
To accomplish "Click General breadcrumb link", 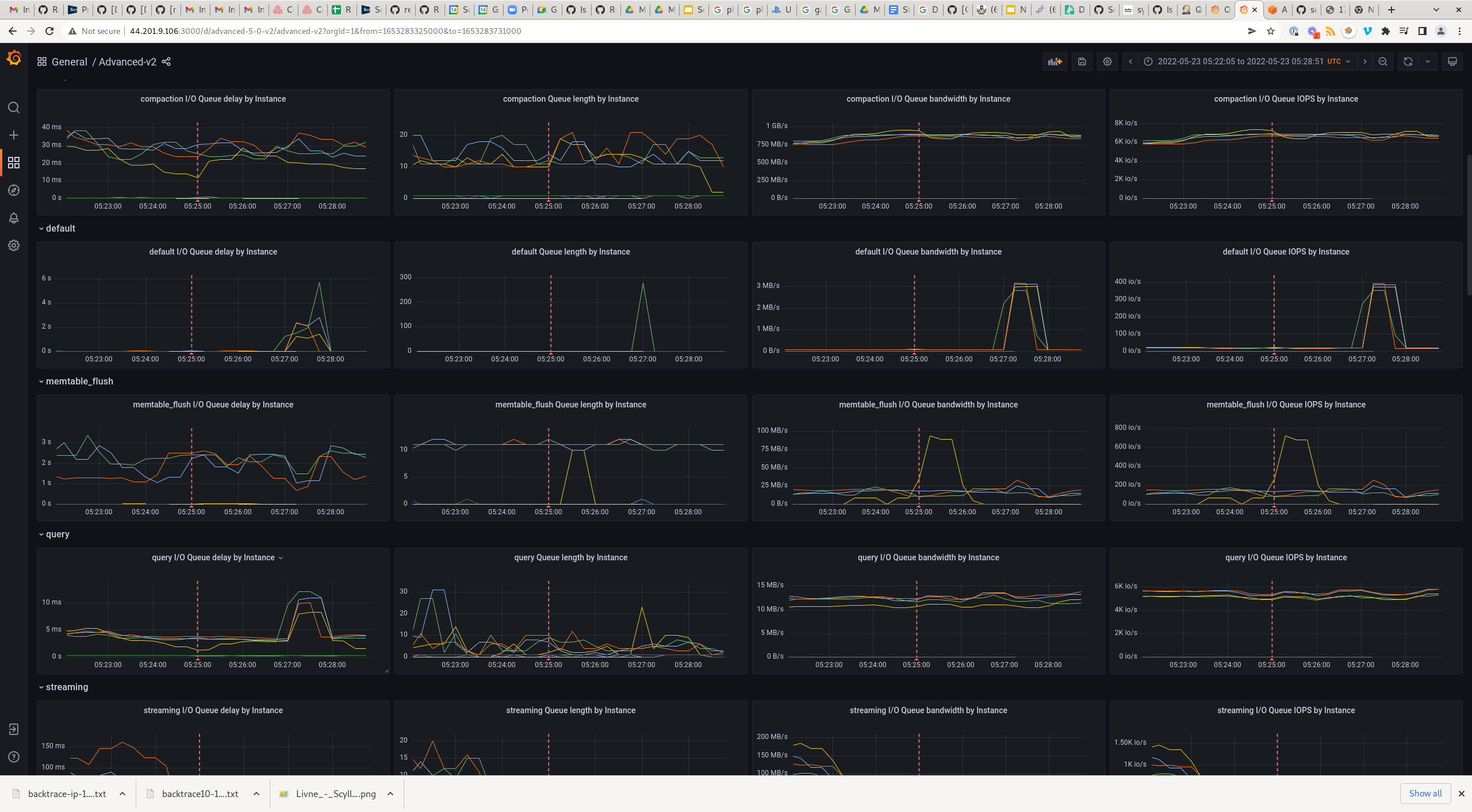I will click(x=69, y=61).
